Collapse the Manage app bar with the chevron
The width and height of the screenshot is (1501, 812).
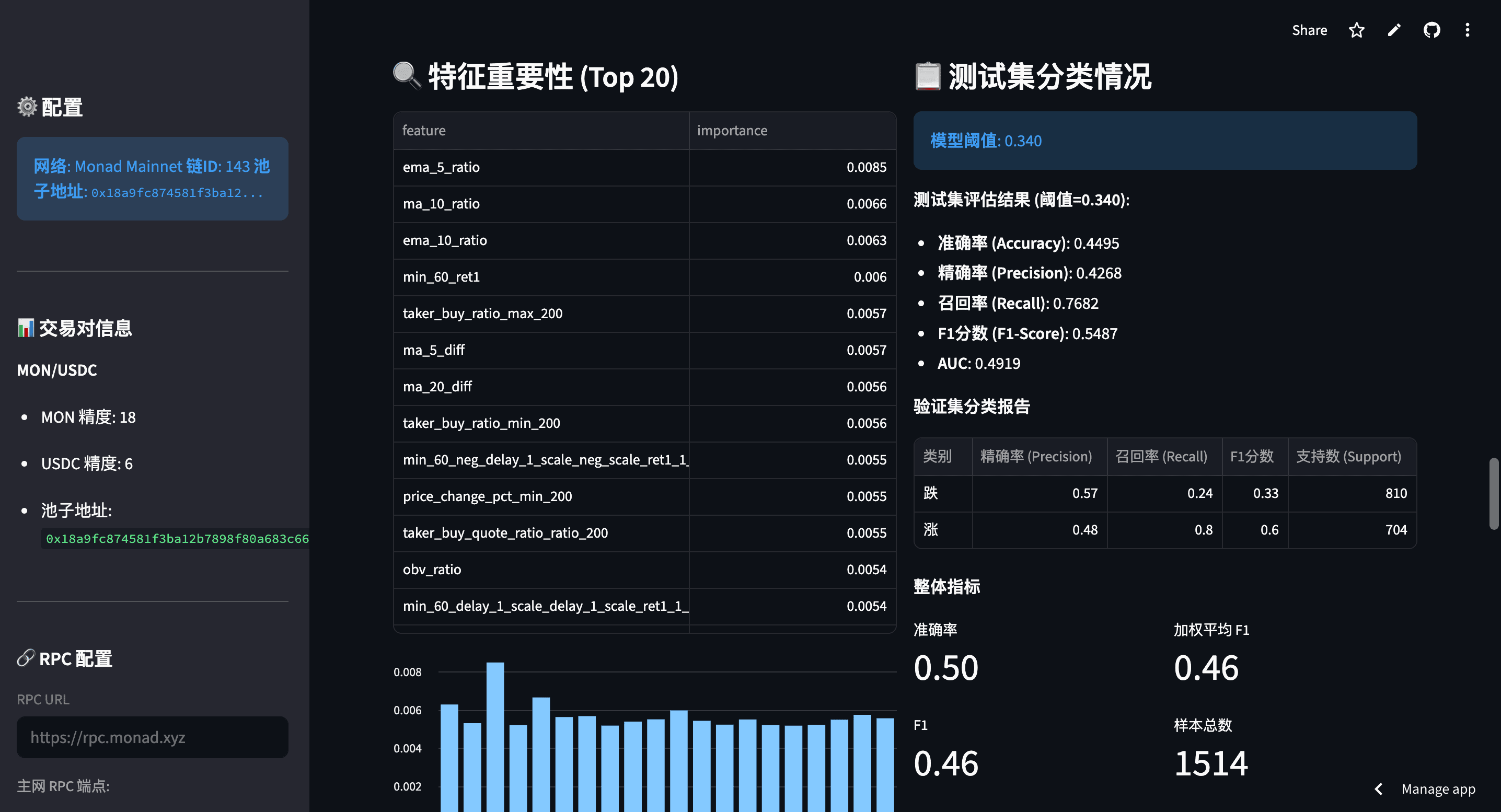tap(1378, 788)
